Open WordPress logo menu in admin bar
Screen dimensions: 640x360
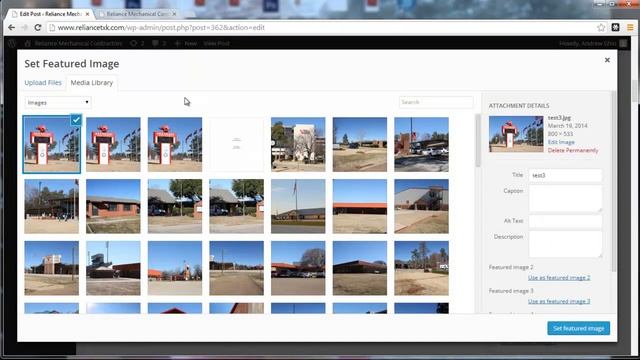pyautogui.click(x=11, y=43)
